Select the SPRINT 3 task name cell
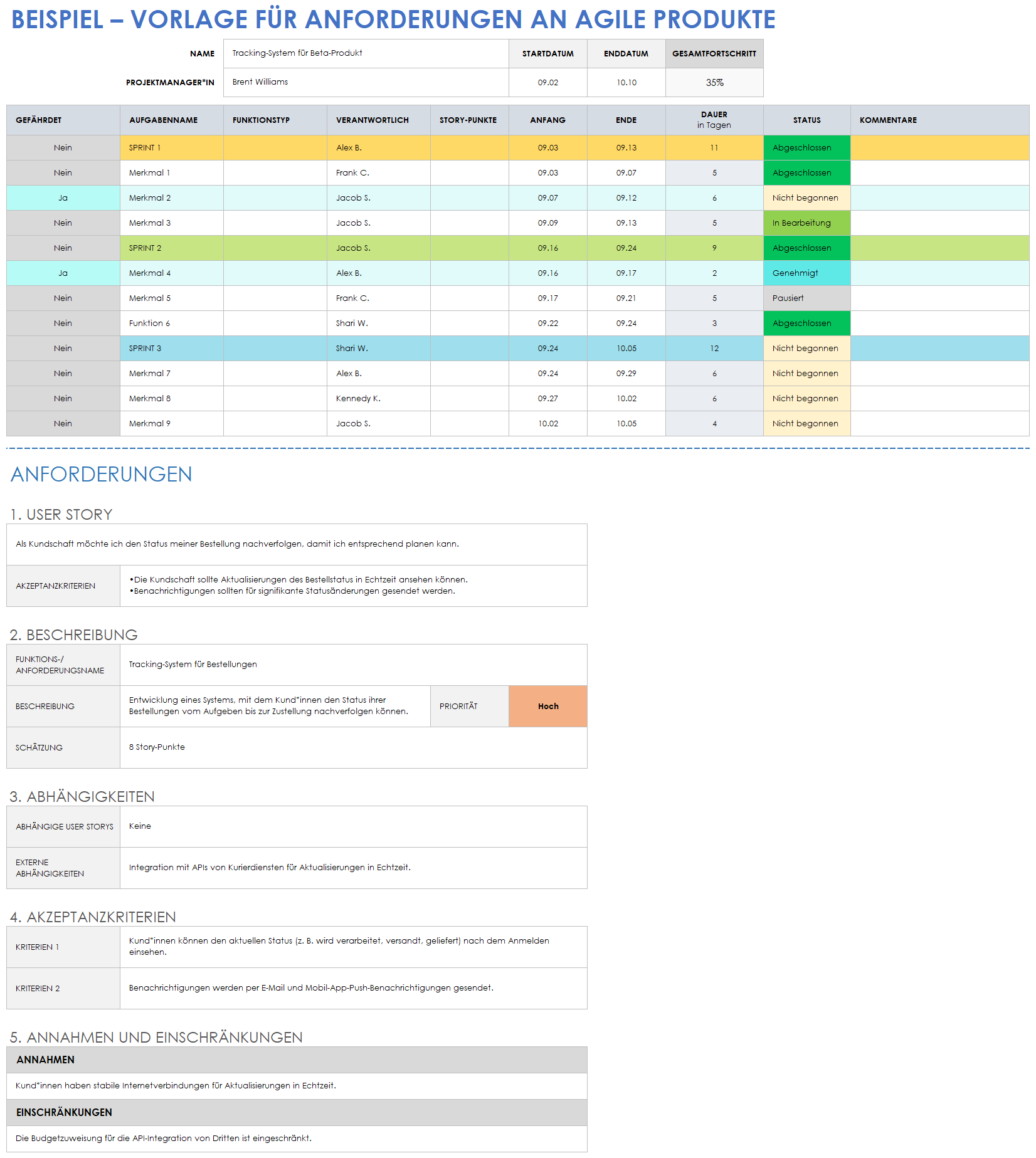 point(171,348)
